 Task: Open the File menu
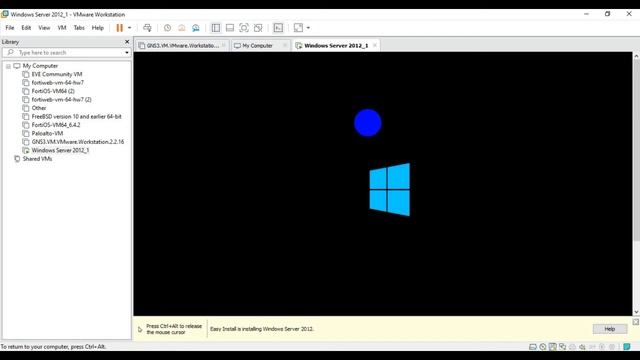10,28
